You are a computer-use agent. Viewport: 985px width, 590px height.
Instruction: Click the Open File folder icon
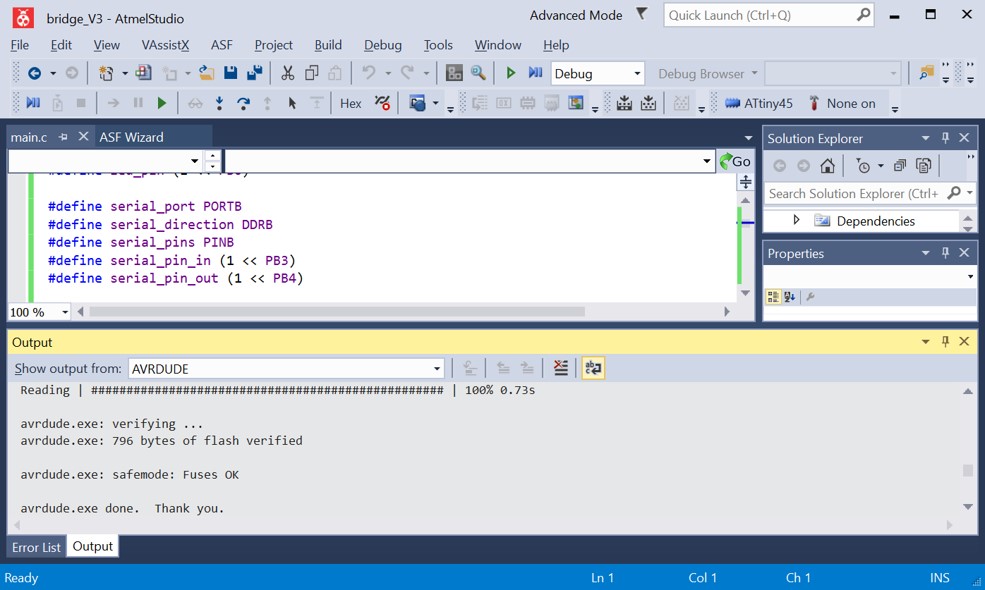(x=207, y=73)
